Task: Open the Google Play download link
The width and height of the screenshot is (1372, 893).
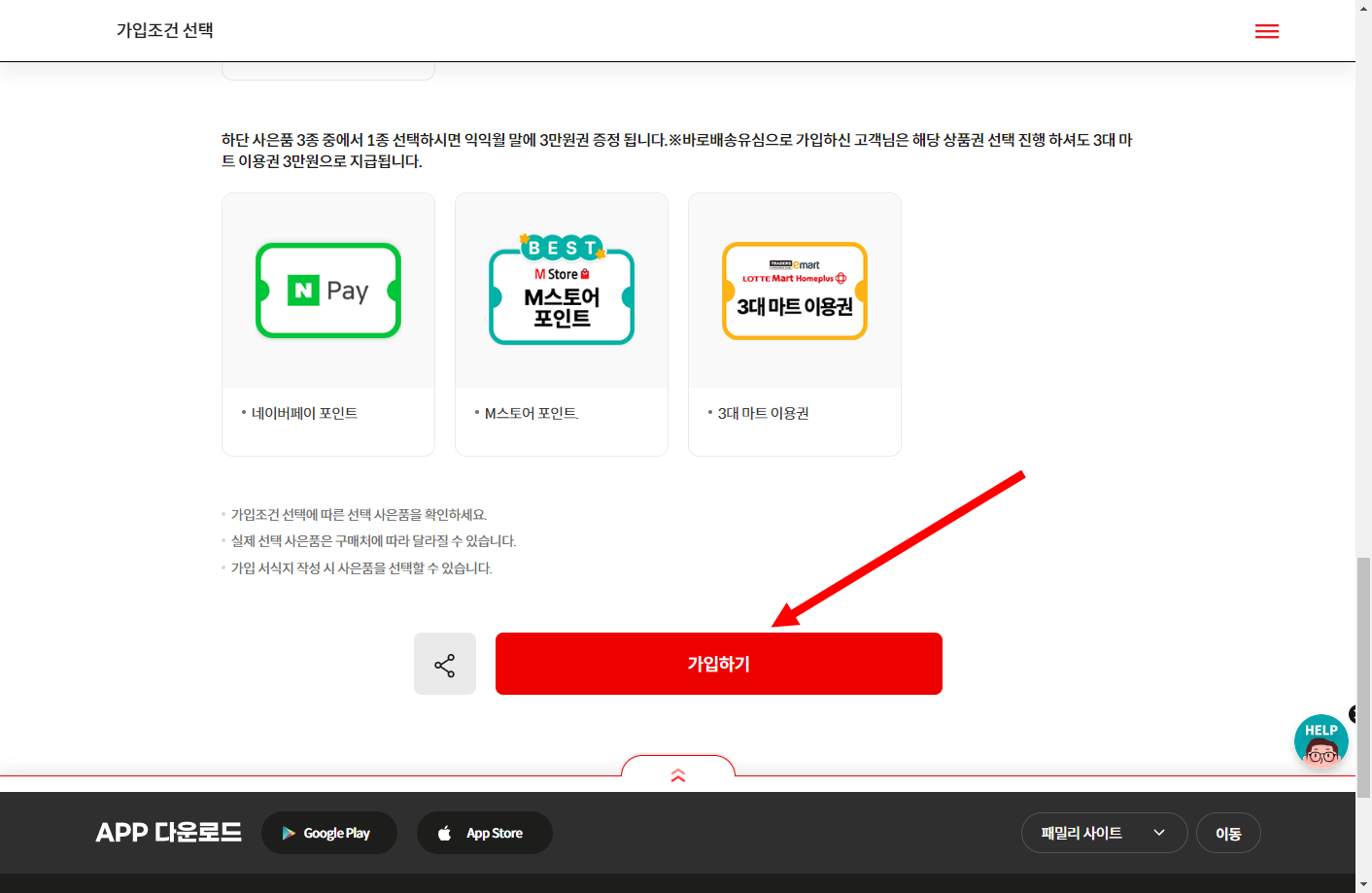Action: [329, 833]
